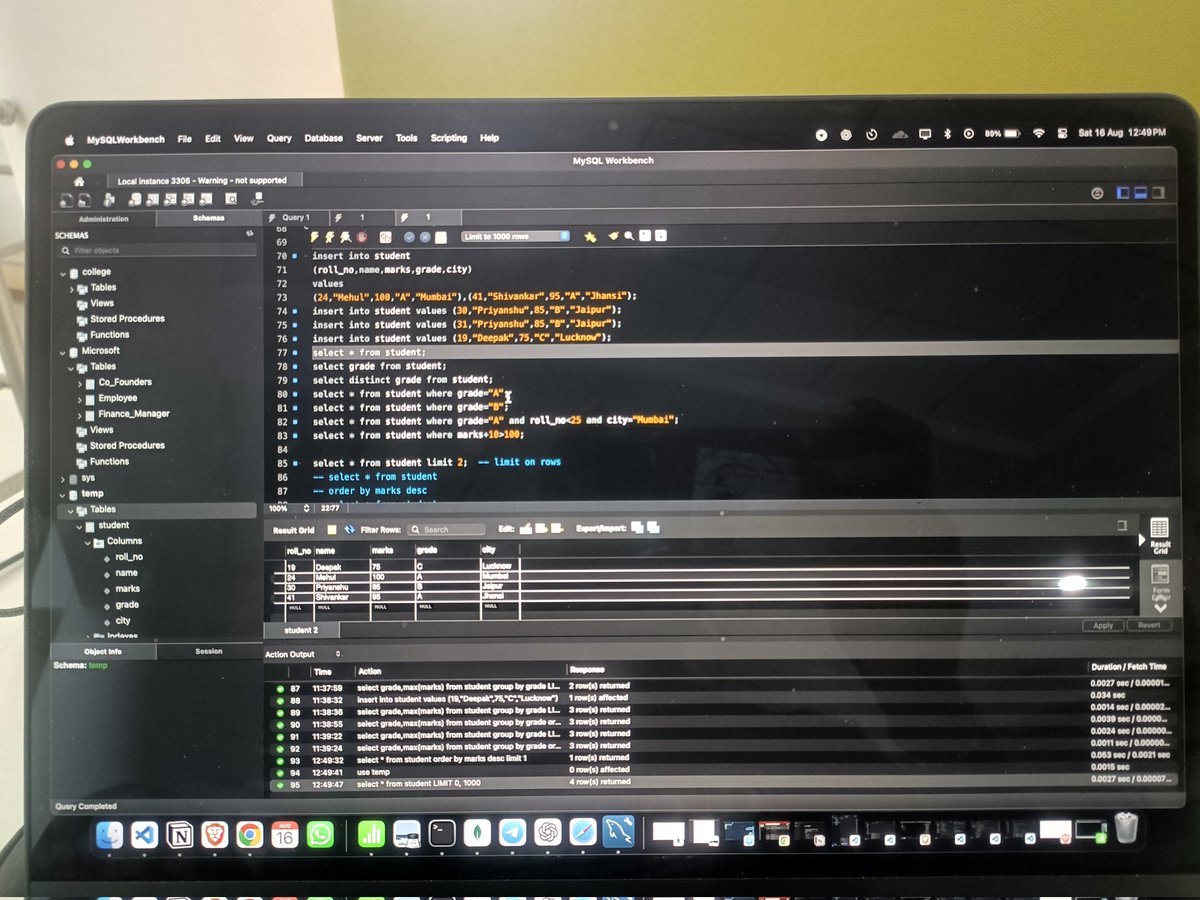
Task: Switch to the Administration tab
Action: click(x=104, y=218)
